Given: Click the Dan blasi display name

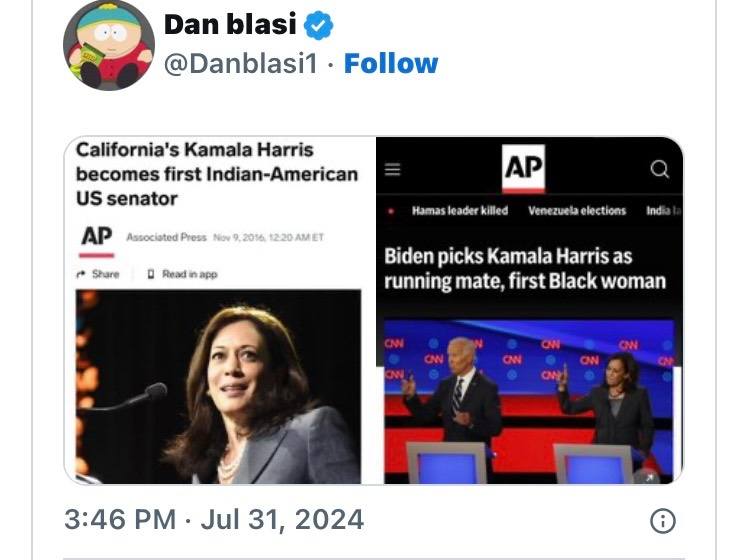Looking at the screenshot, I should tap(230, 24).
